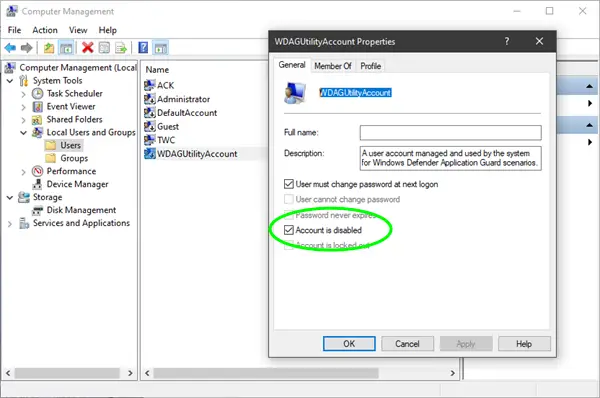Open the Action menu
This screenshot has height=398, width=600.
[x=45, y=30]
